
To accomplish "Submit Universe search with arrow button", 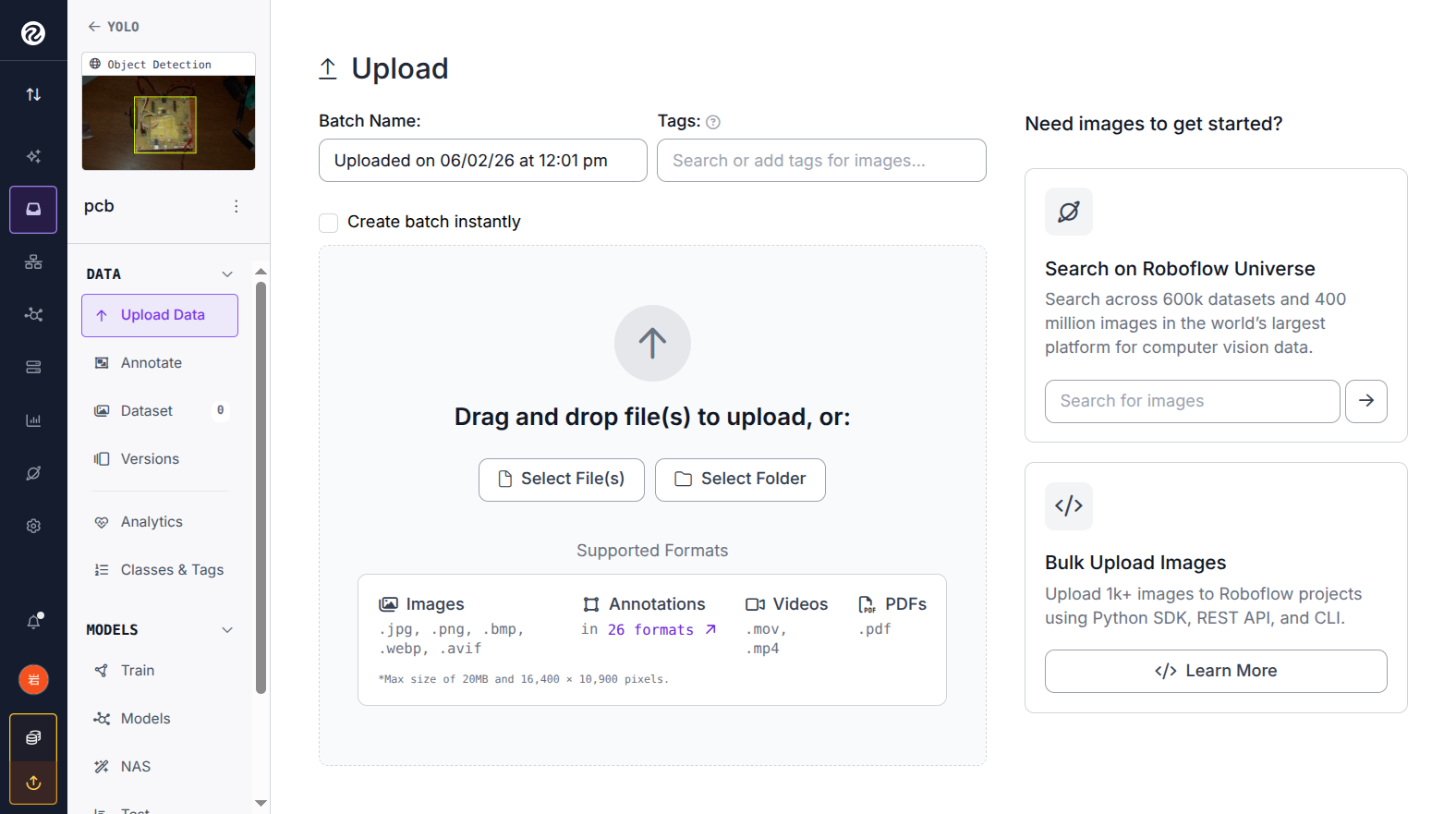I will coord(1366,401).
